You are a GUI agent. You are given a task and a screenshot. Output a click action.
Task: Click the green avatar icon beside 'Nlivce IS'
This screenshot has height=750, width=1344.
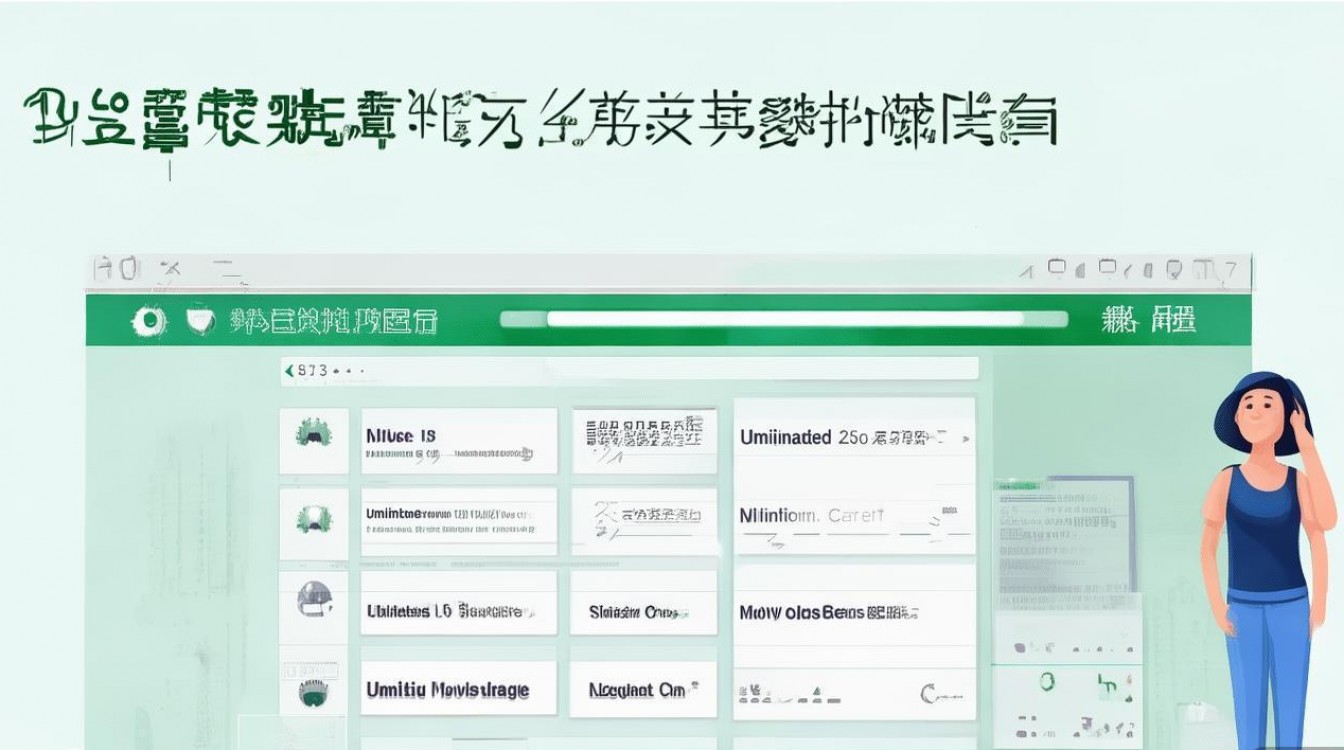coord(313,433)
